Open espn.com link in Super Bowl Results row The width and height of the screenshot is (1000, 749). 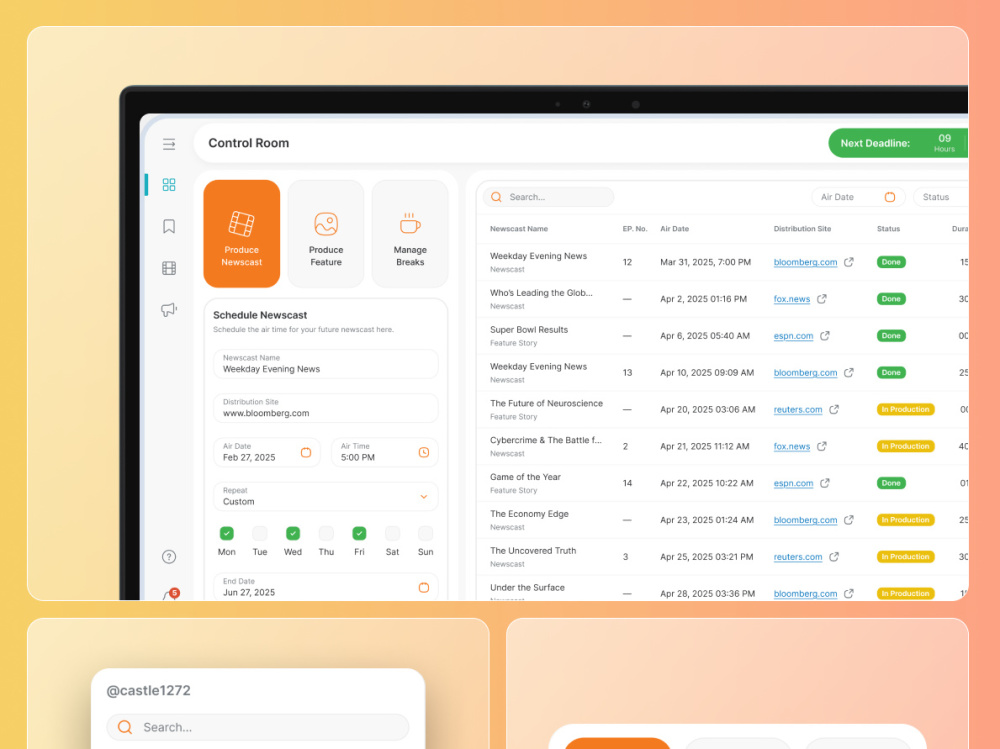pyautogui.click(x=793, y=336)
